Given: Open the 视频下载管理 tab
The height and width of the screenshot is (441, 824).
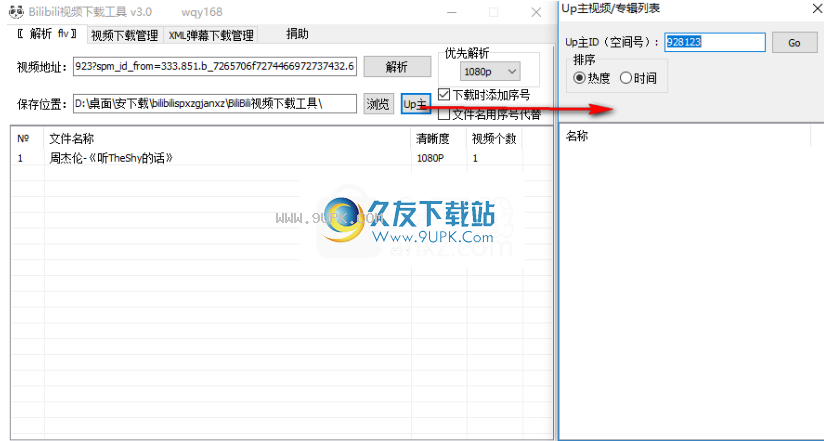Looking at the screenshot, I should tap(125, 35).
